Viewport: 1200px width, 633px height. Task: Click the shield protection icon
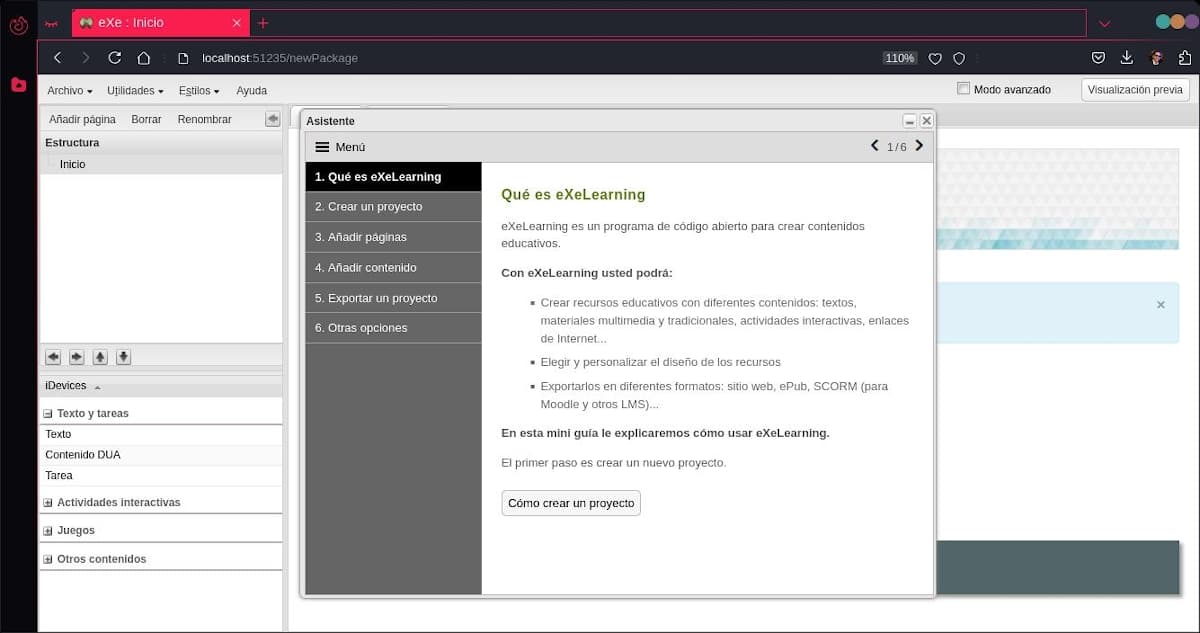(959, 58)
